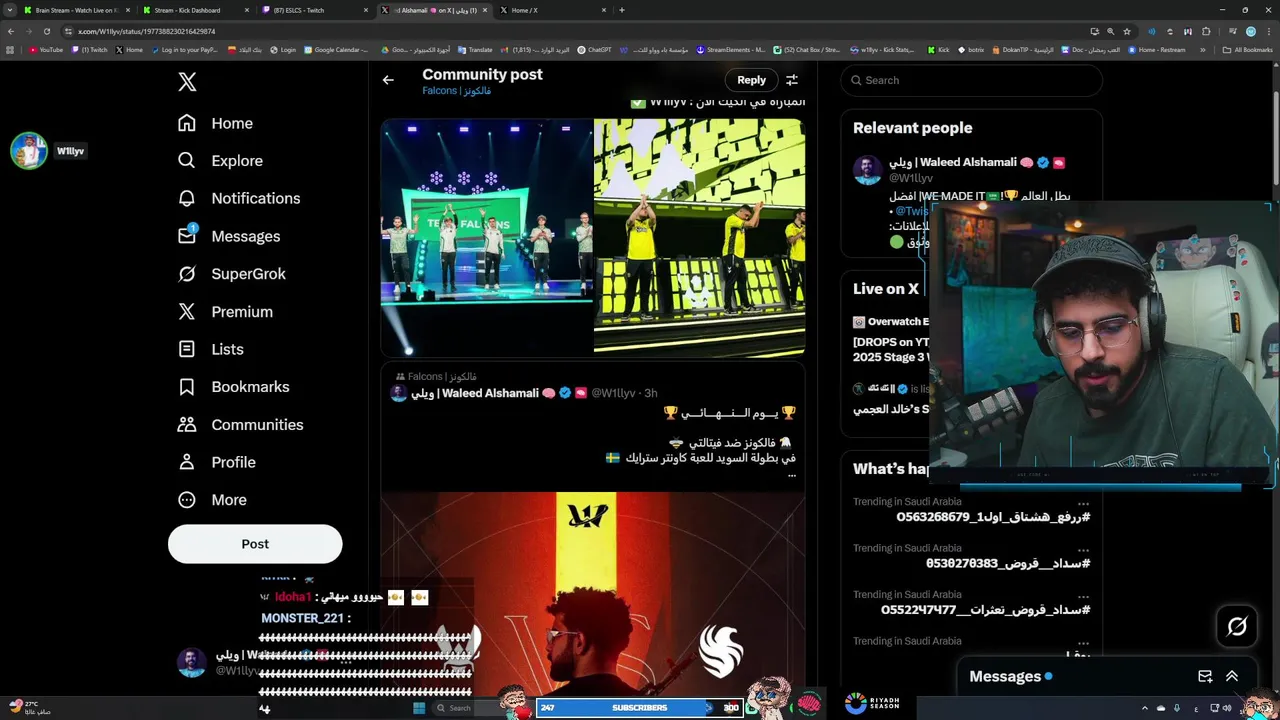Compose new message from Messages drawer

(1205, 677)
